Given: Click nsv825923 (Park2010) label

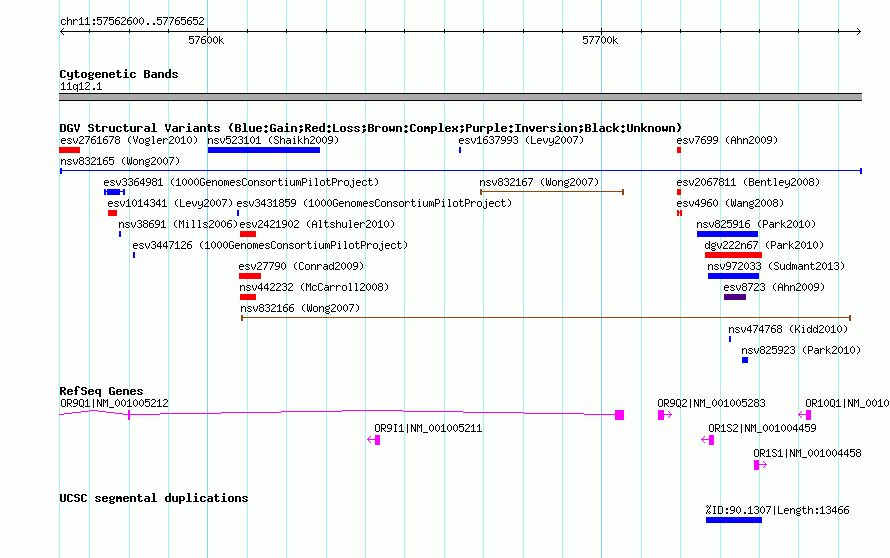Looking at the screenshot, I should (801, 350).
